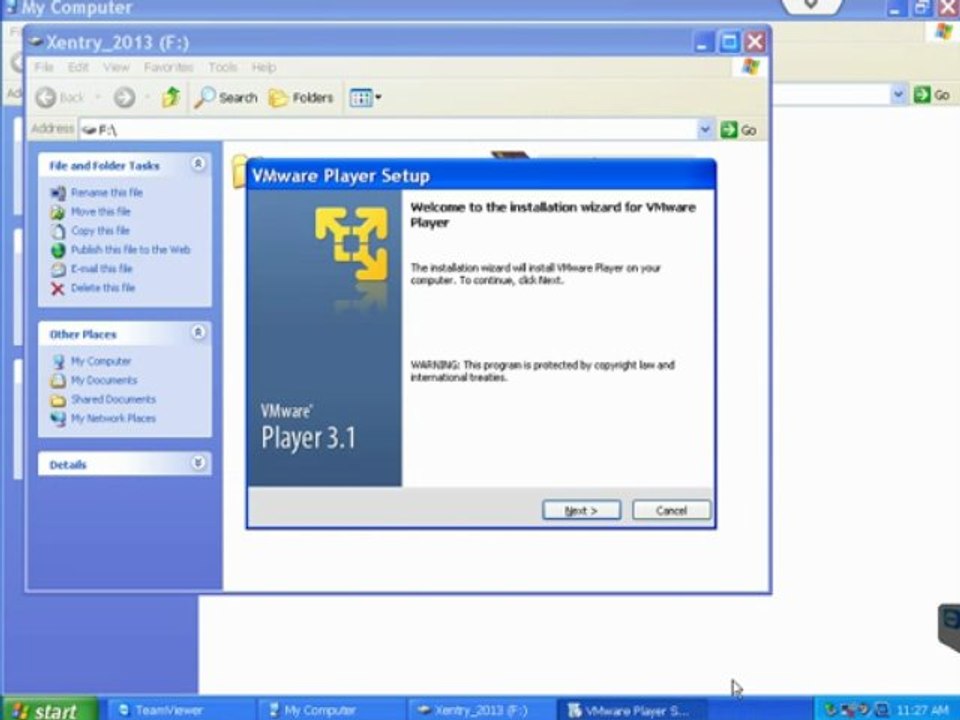Click Move this file link
This screenshot has height=720, width=960.
tap(100, 211)
